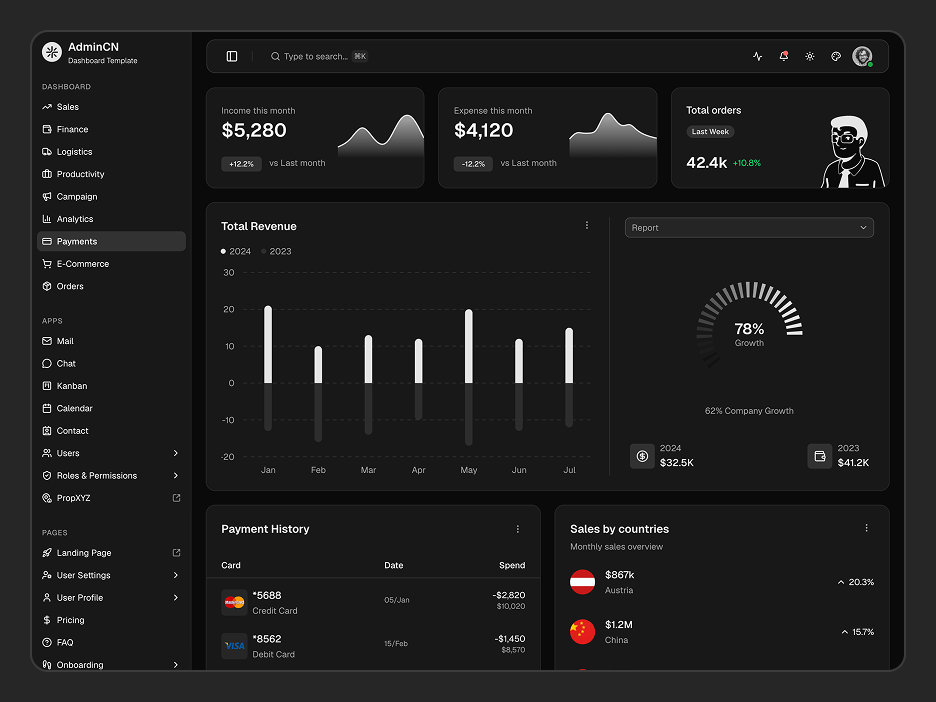This screenshot has width=936, height=702.
Task: Focus the Type to search field
Action: pyautogui.click(x=319, y=56)
